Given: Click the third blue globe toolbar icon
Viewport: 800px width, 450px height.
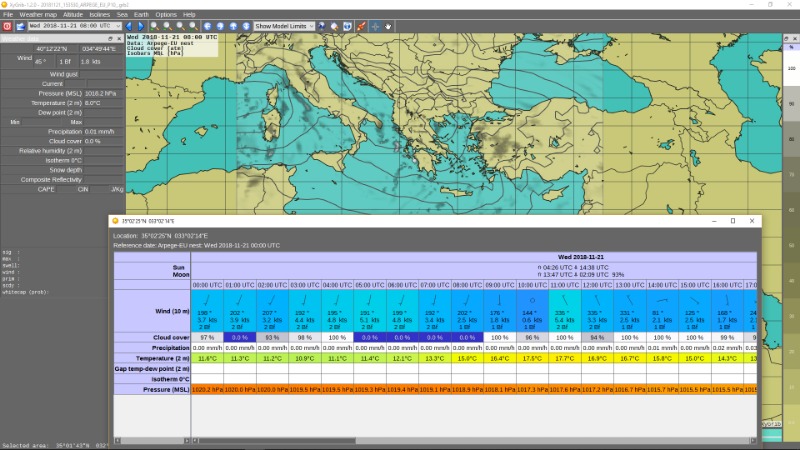Looking at the screenshot, I should coord(347,26).
